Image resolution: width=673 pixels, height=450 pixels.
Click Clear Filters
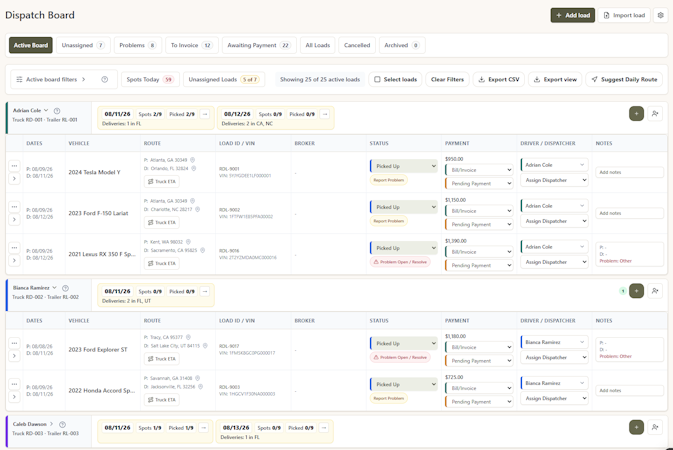tap(447, 79)
